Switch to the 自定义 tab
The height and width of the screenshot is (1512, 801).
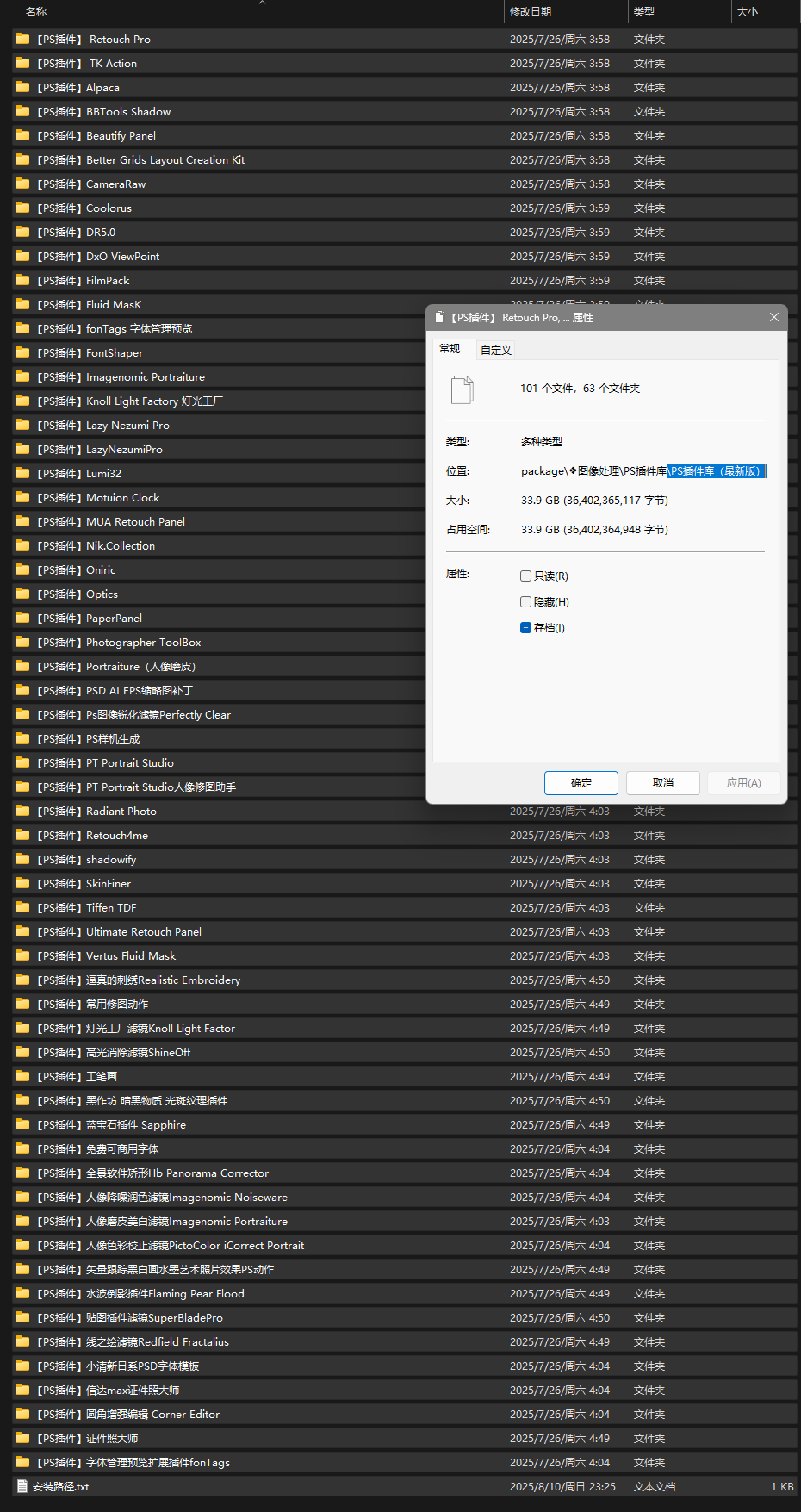496,350
